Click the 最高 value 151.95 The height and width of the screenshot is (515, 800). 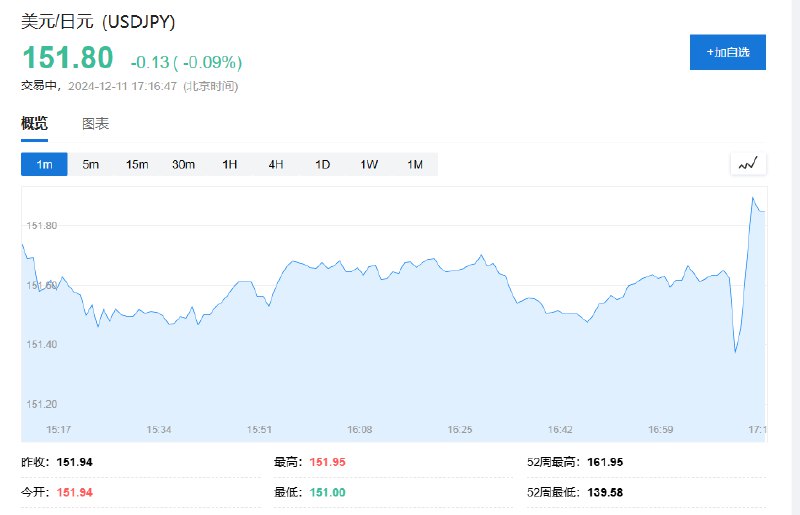coord(327,462)
